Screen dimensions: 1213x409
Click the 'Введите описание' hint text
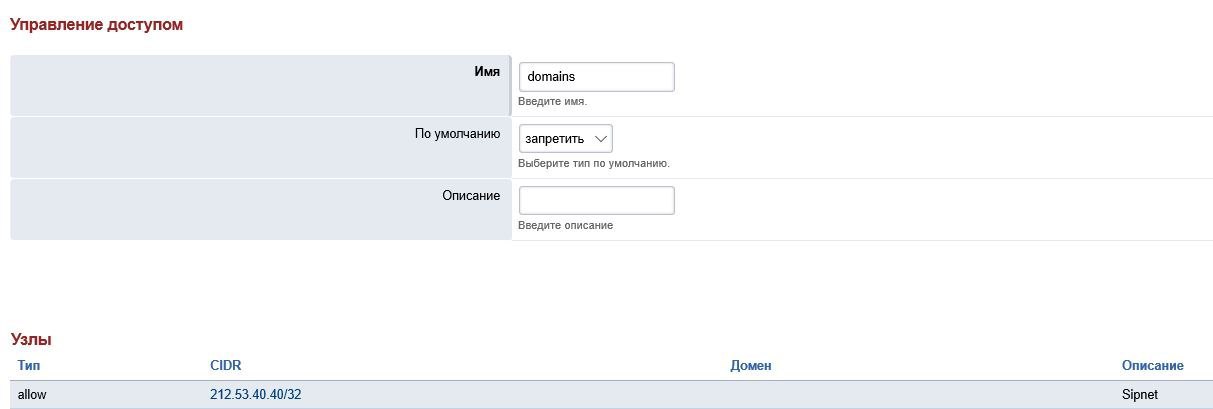565,225
